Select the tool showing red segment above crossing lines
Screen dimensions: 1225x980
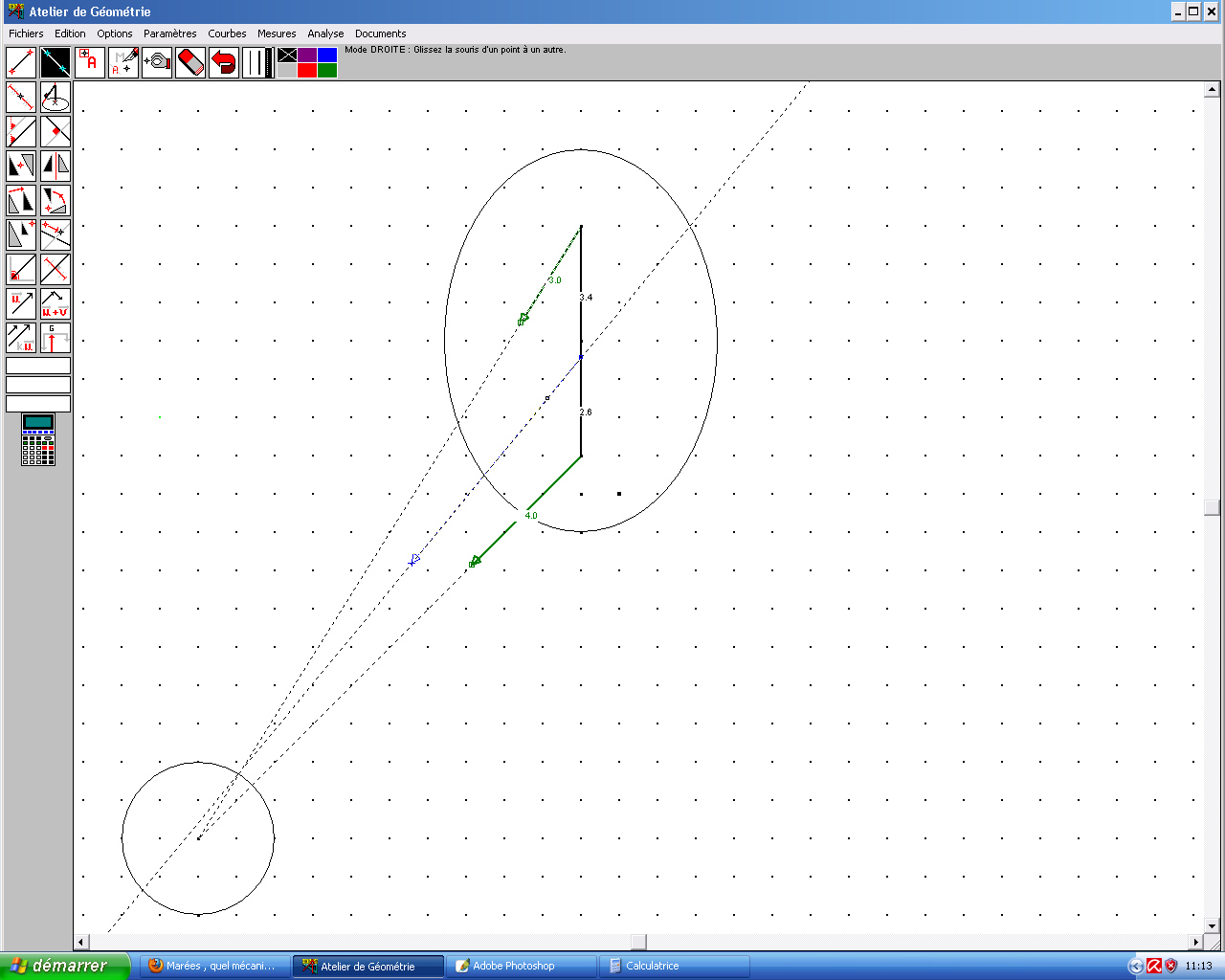(56, 234)
